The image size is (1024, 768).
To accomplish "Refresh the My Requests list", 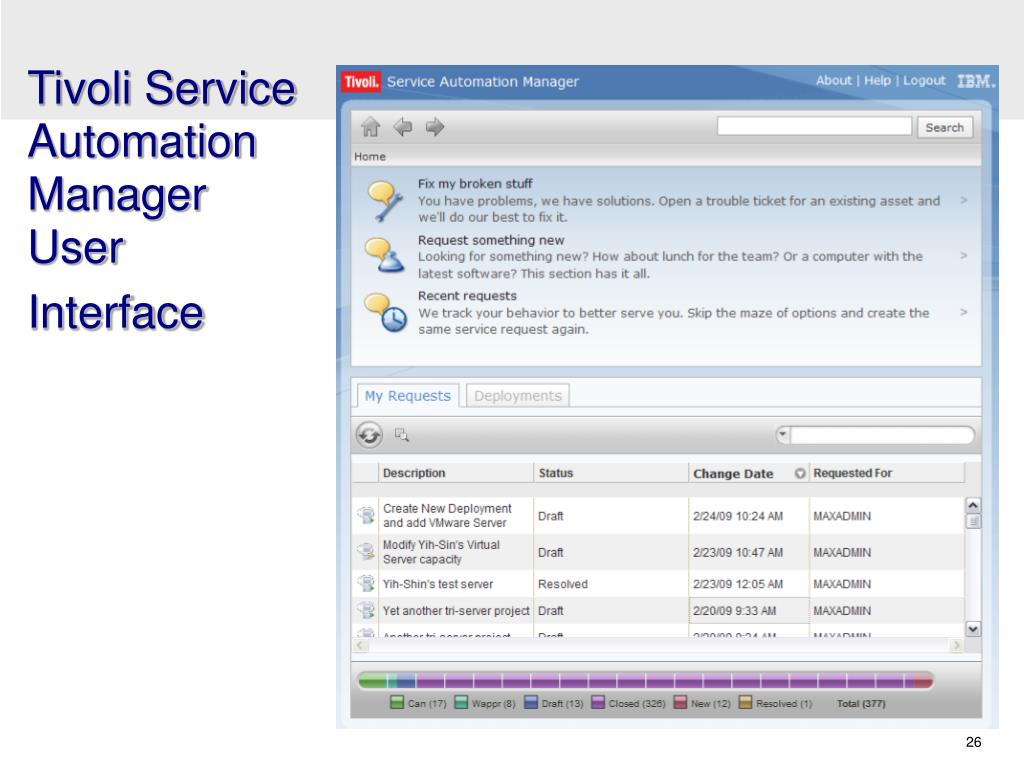I will tap(370, 435).
